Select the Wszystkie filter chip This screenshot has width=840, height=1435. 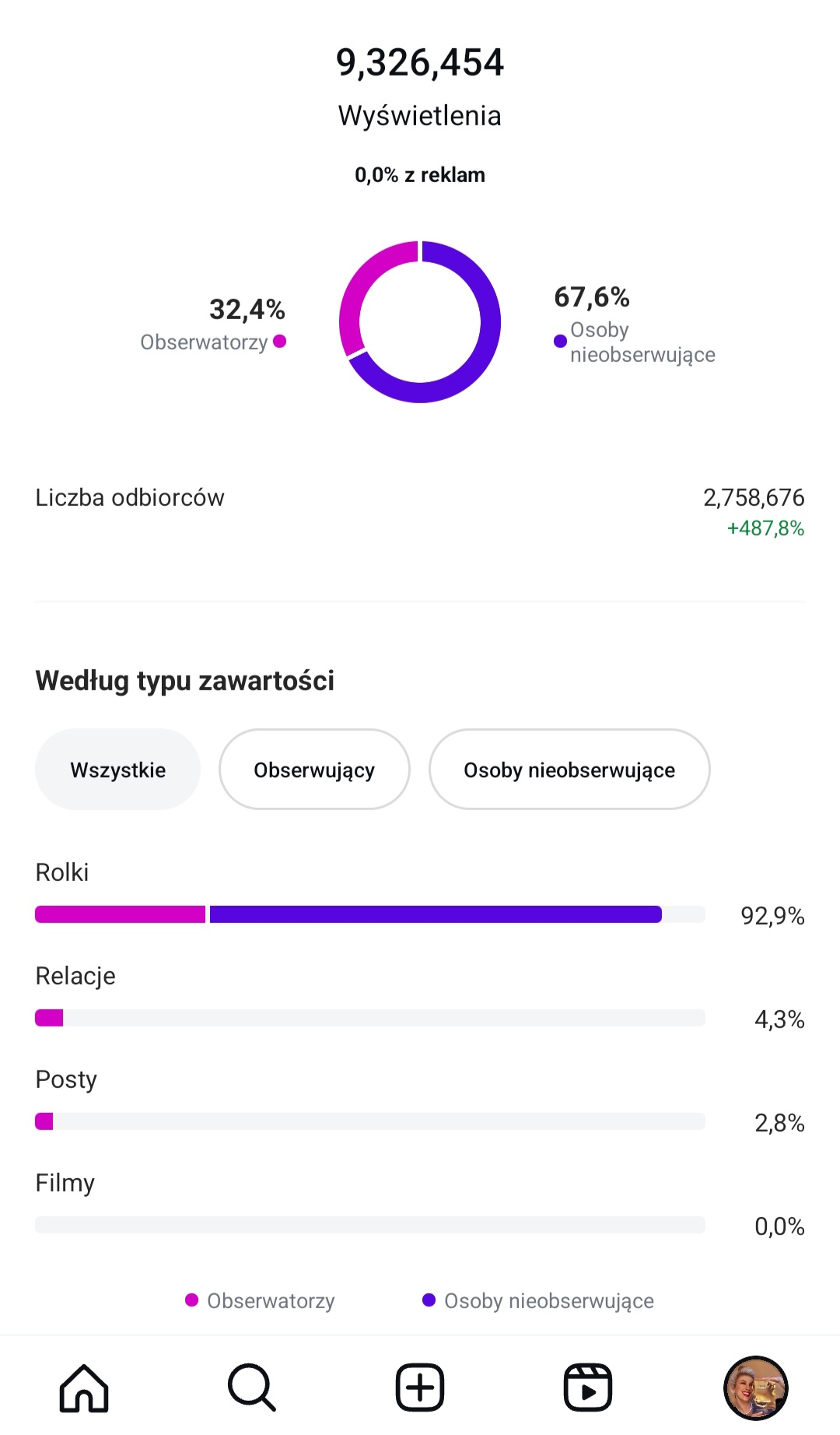(117, 770)
